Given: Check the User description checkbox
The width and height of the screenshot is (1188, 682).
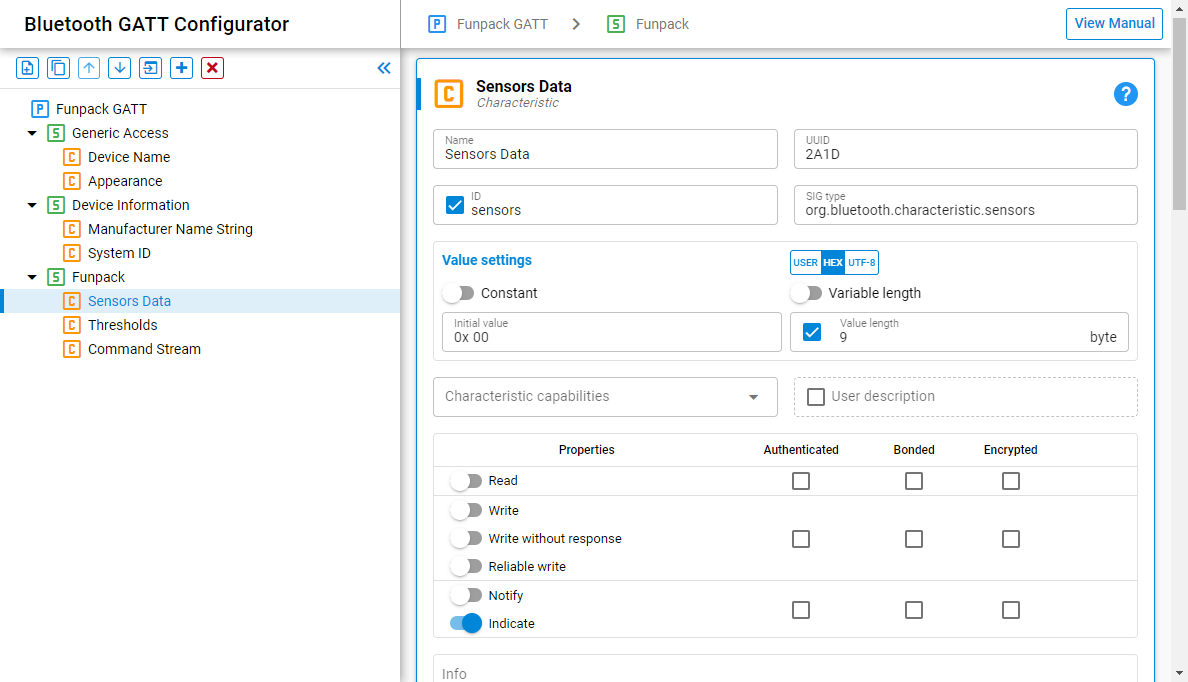Looking at the screenshot, I should (816, 397).
